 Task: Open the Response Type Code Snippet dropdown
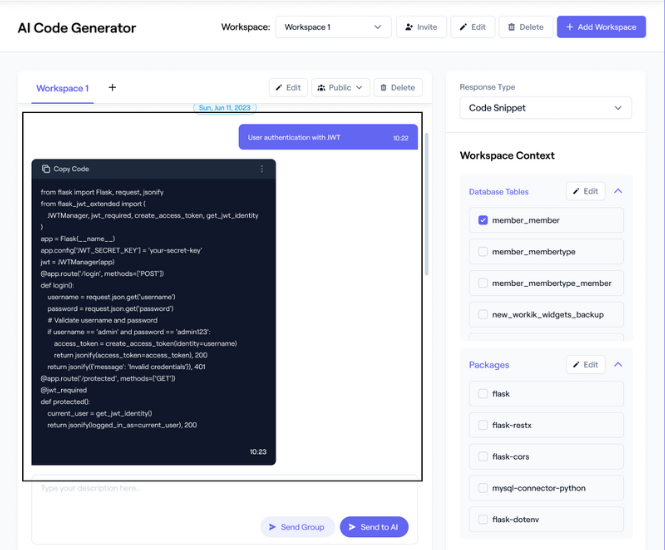click(545, 108)
